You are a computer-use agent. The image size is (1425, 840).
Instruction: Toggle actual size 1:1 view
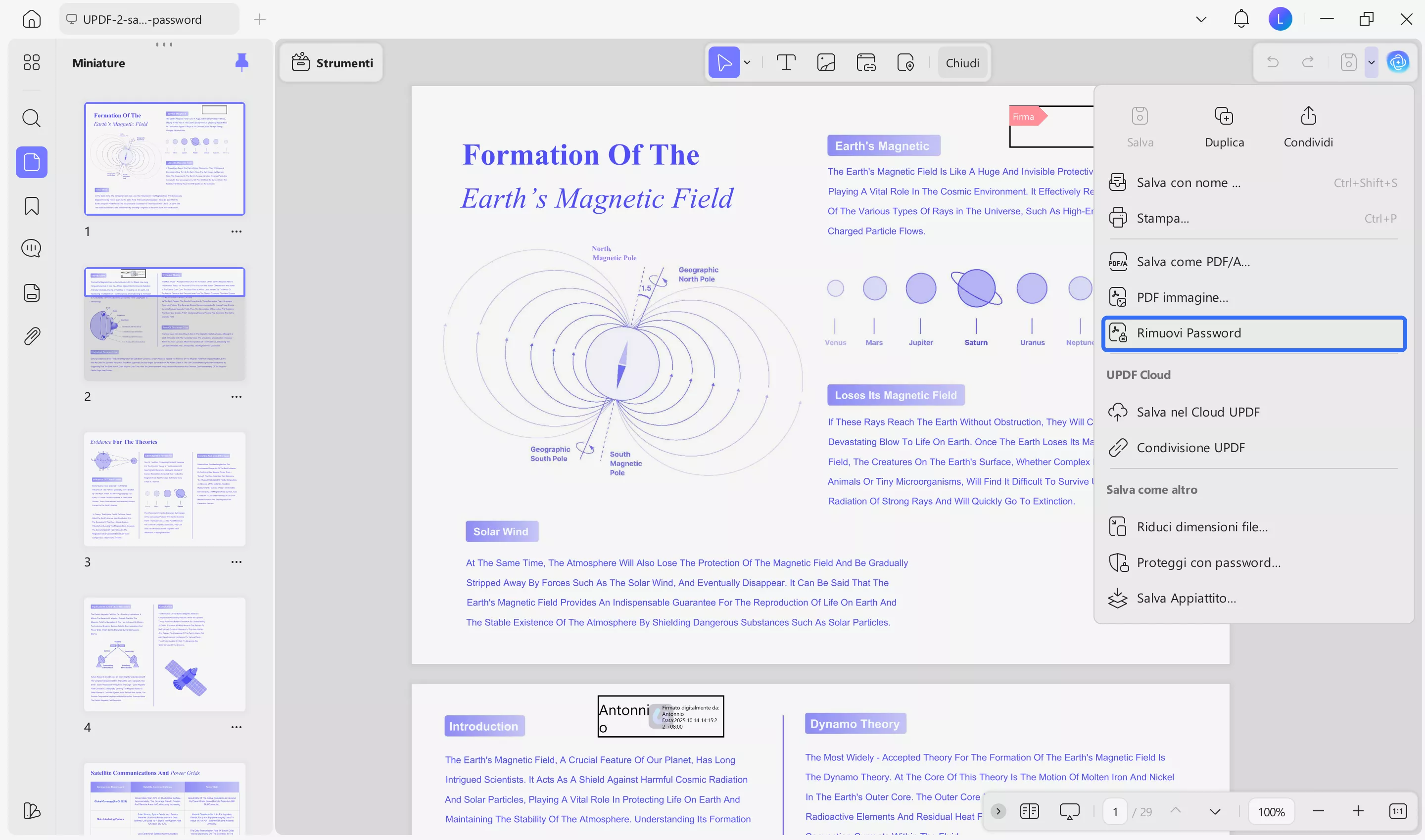[1398, 811]
